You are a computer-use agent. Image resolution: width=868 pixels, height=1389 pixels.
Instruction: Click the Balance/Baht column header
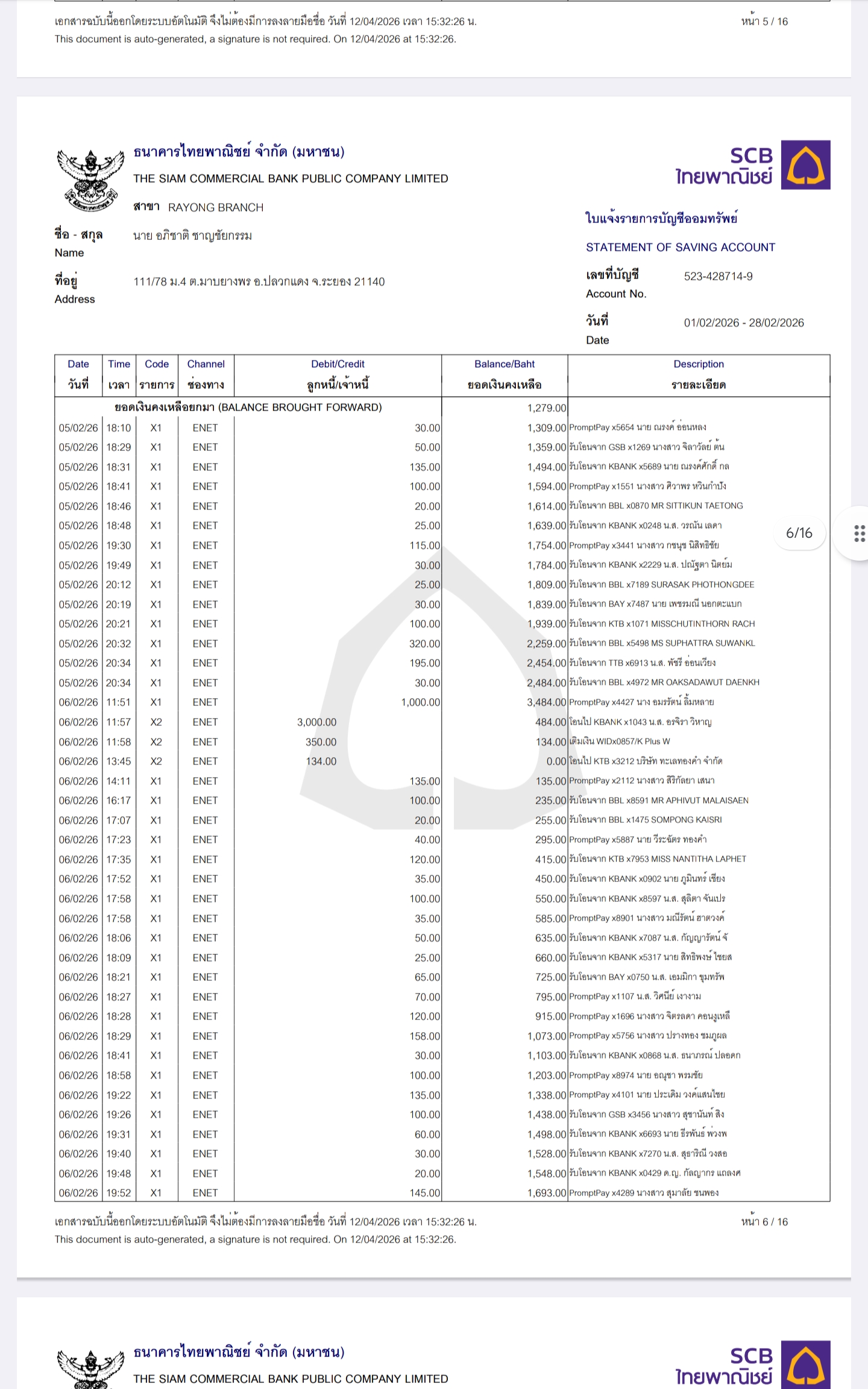[x=505, y=374]
